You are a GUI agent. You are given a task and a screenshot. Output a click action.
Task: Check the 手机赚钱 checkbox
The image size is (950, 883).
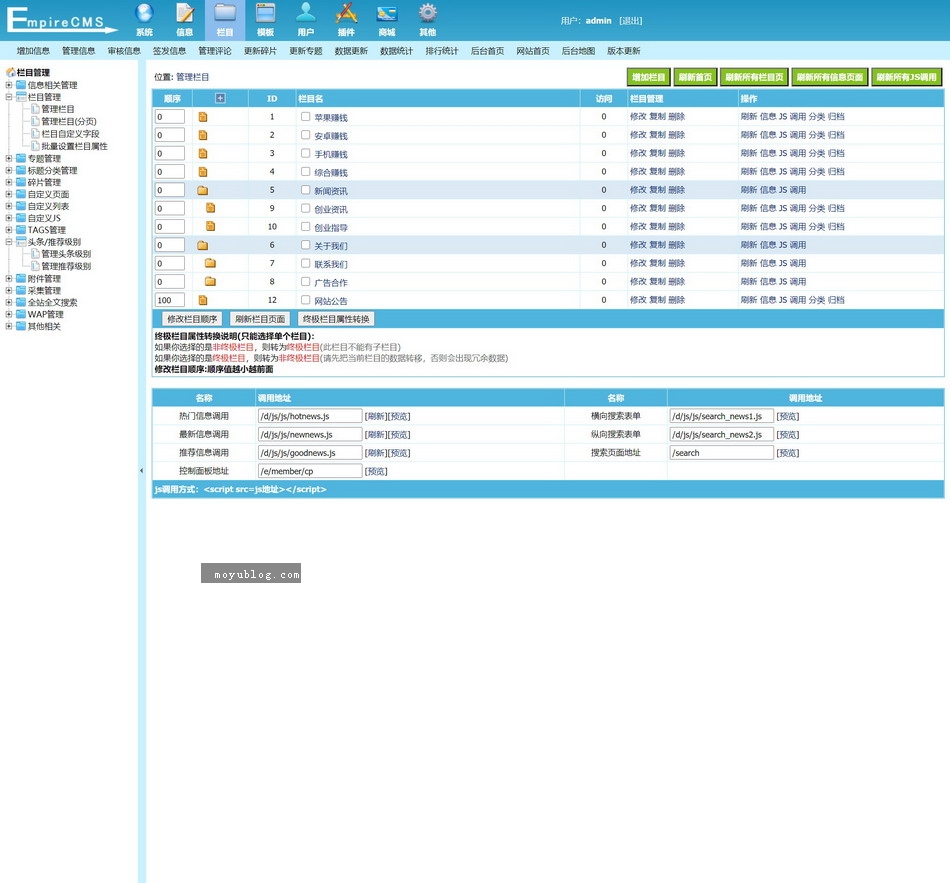tap(305, 153)
